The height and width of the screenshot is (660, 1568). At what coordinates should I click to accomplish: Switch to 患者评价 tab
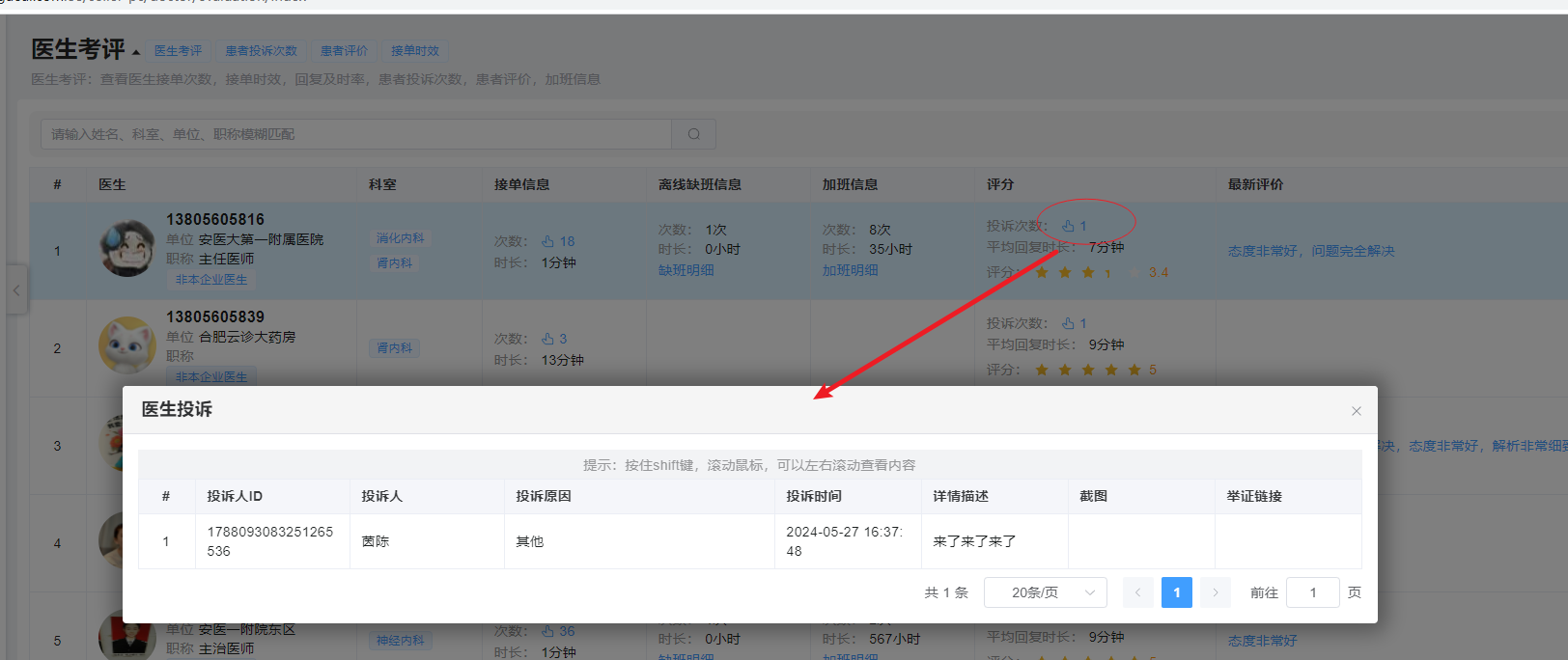tap(345, 51)
